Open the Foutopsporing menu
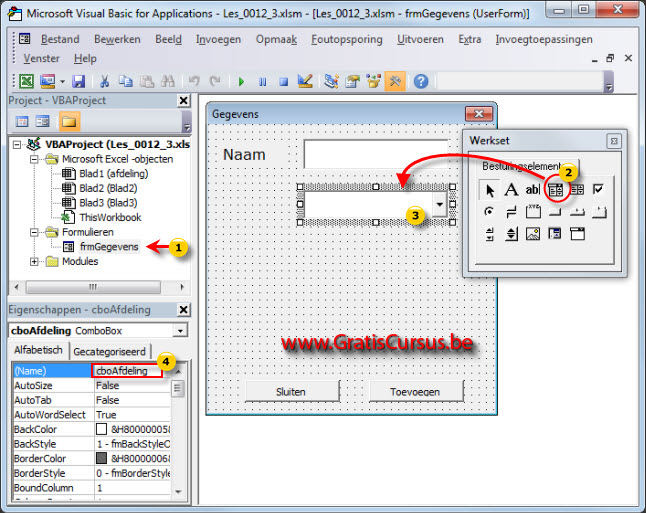The image size is (646, 513). (x=347, y=40)
